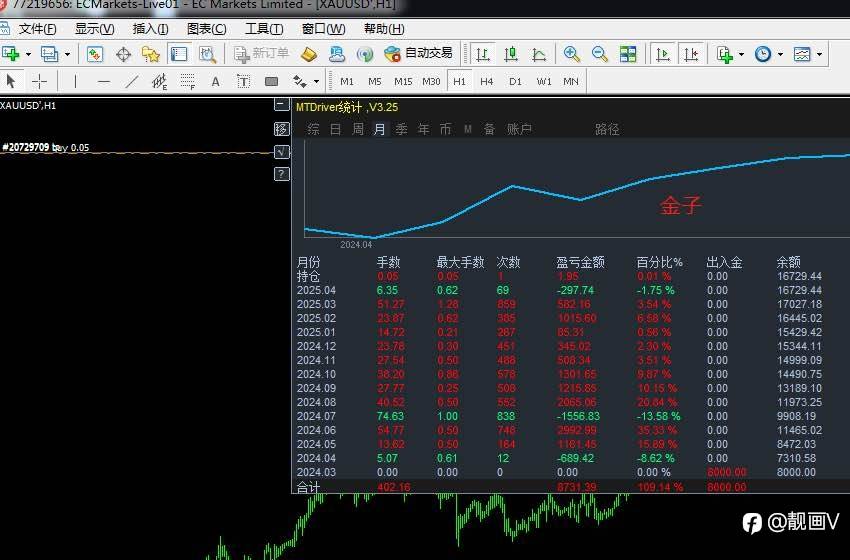Switch to M15 timeframe
Screen dimensions: 850x560
[x=403, y=81]
